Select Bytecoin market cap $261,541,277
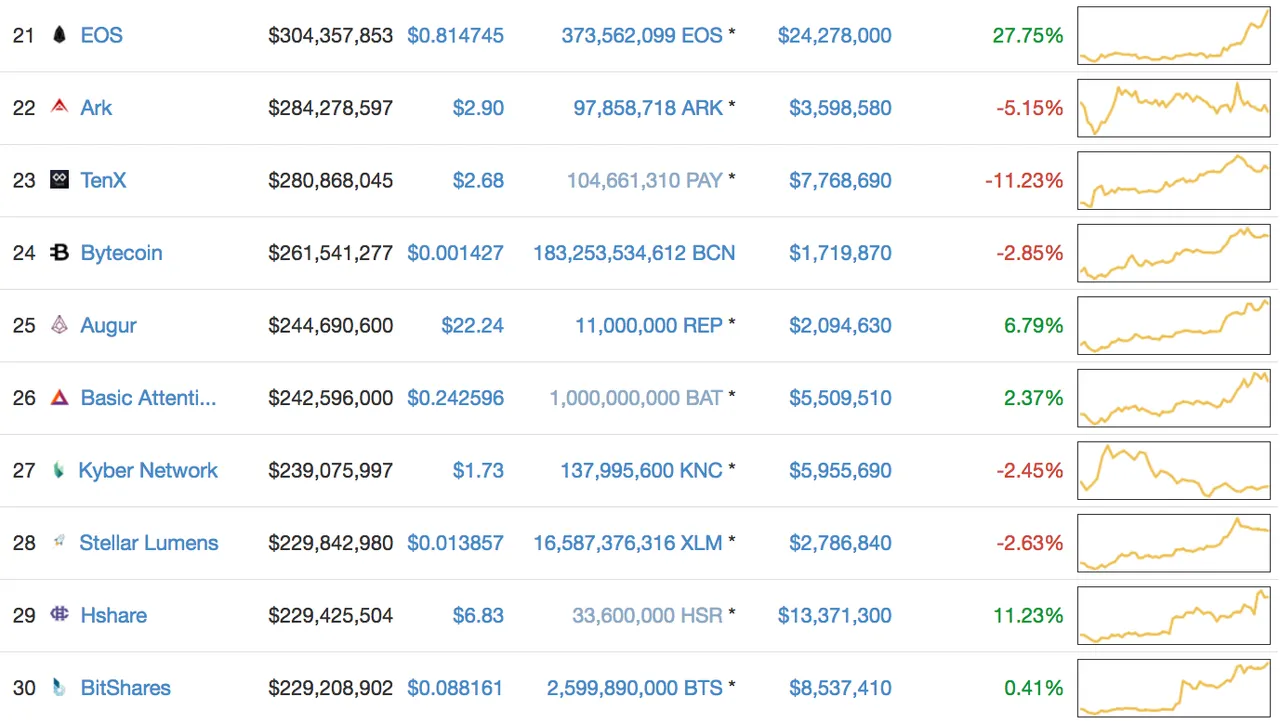The image size is (1280, 721). click(x=331, y=253)
